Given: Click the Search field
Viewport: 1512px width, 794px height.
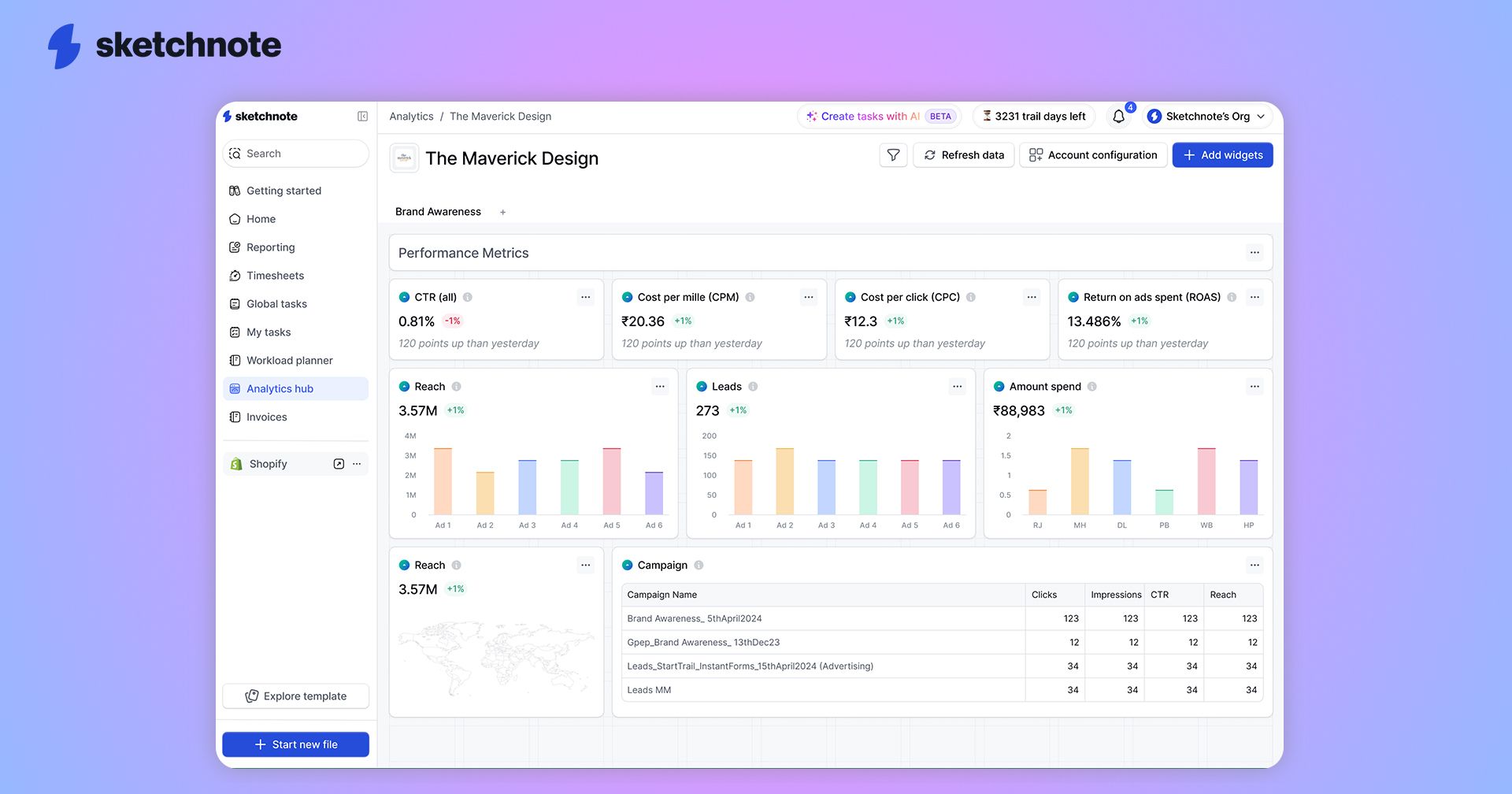Looking at the screenshot, I should tap(295, 154).
